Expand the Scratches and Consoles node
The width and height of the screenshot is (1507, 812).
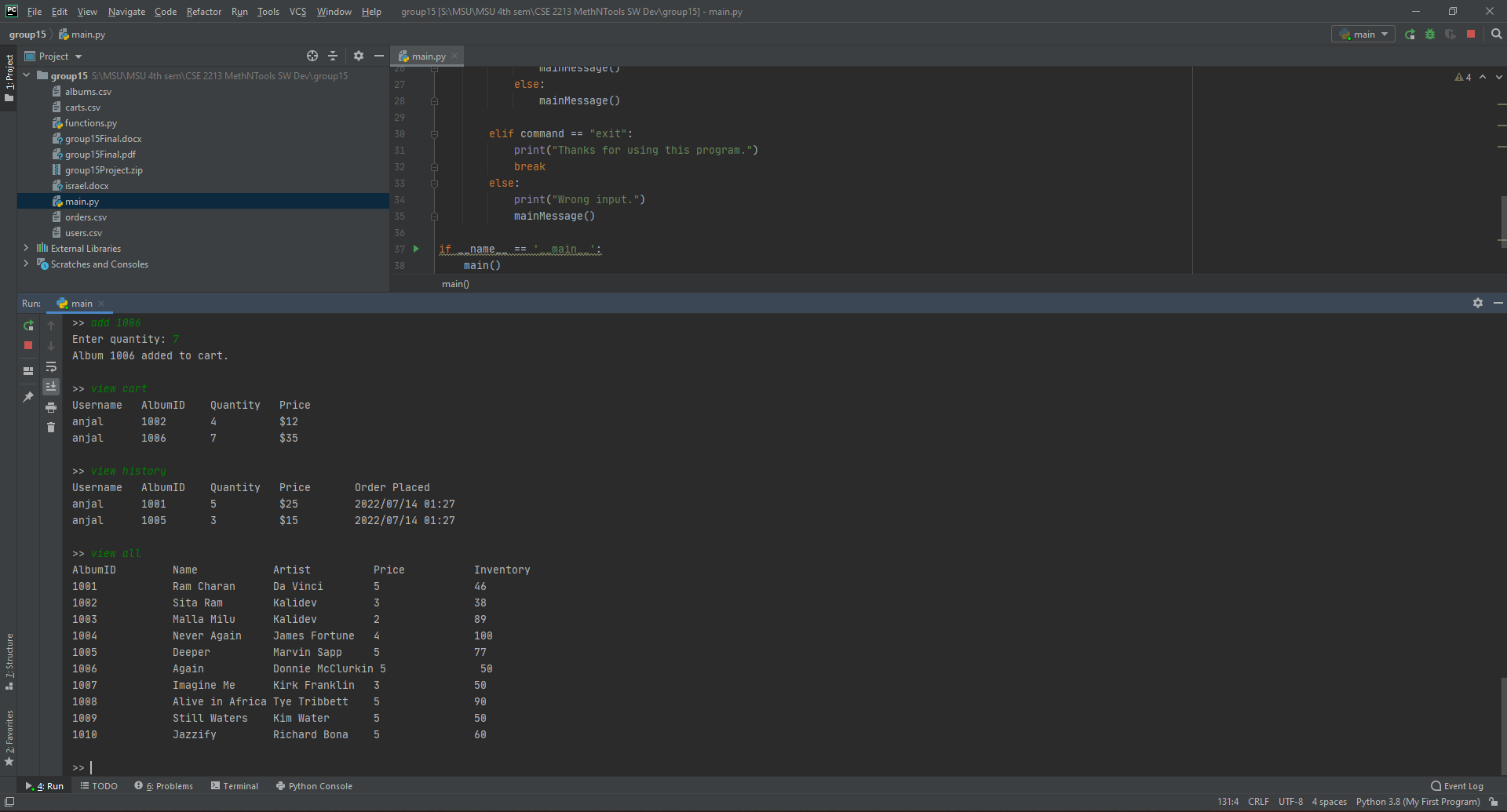26,264
